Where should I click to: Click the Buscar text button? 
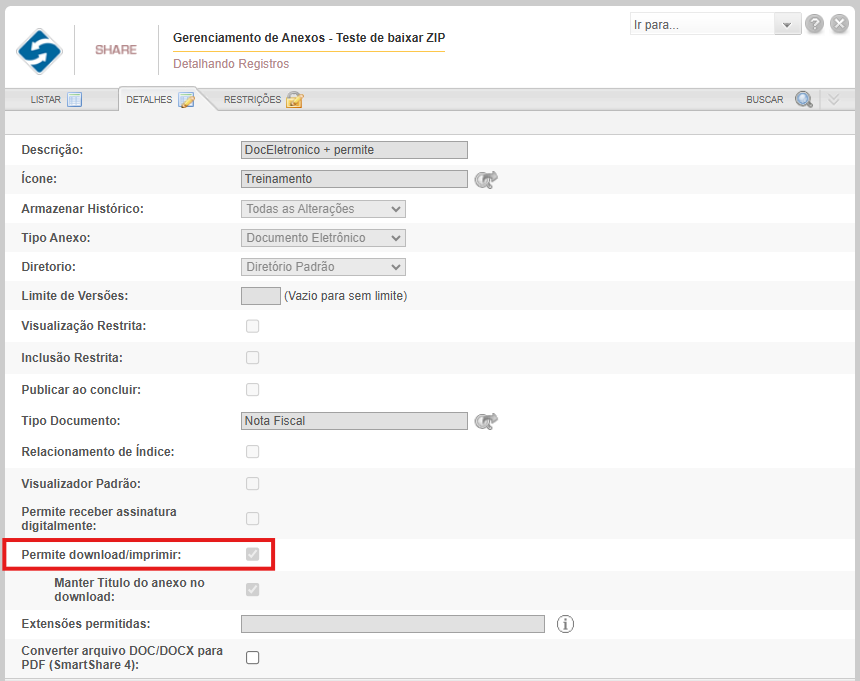[765, 100]
